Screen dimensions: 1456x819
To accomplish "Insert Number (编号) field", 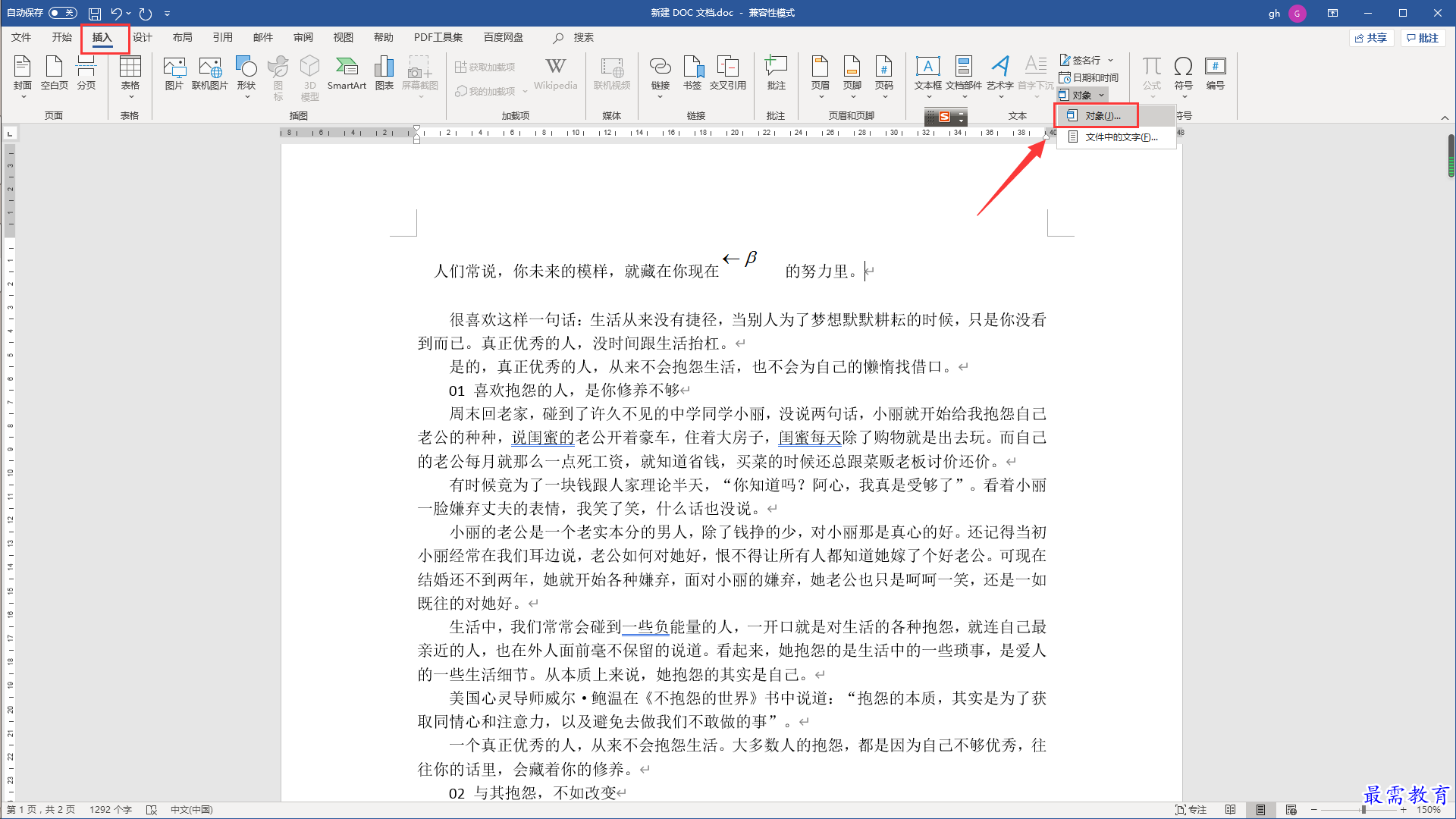I will [x=1215, y=74].
